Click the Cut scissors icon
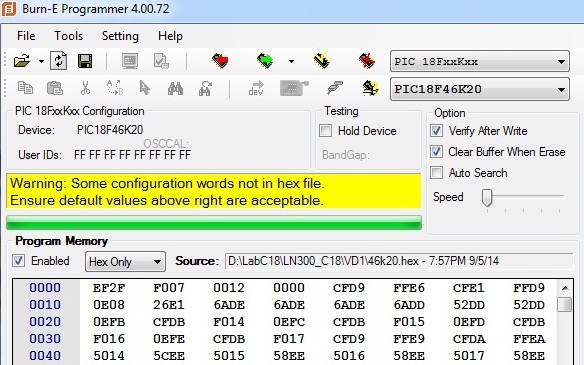This screenshot has width=584, height=365. [85, 89]
